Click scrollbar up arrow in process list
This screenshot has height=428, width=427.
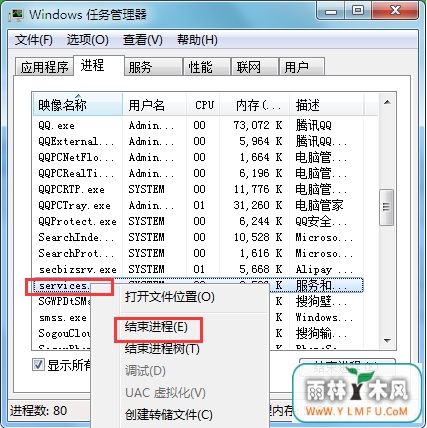pos(387,102)
